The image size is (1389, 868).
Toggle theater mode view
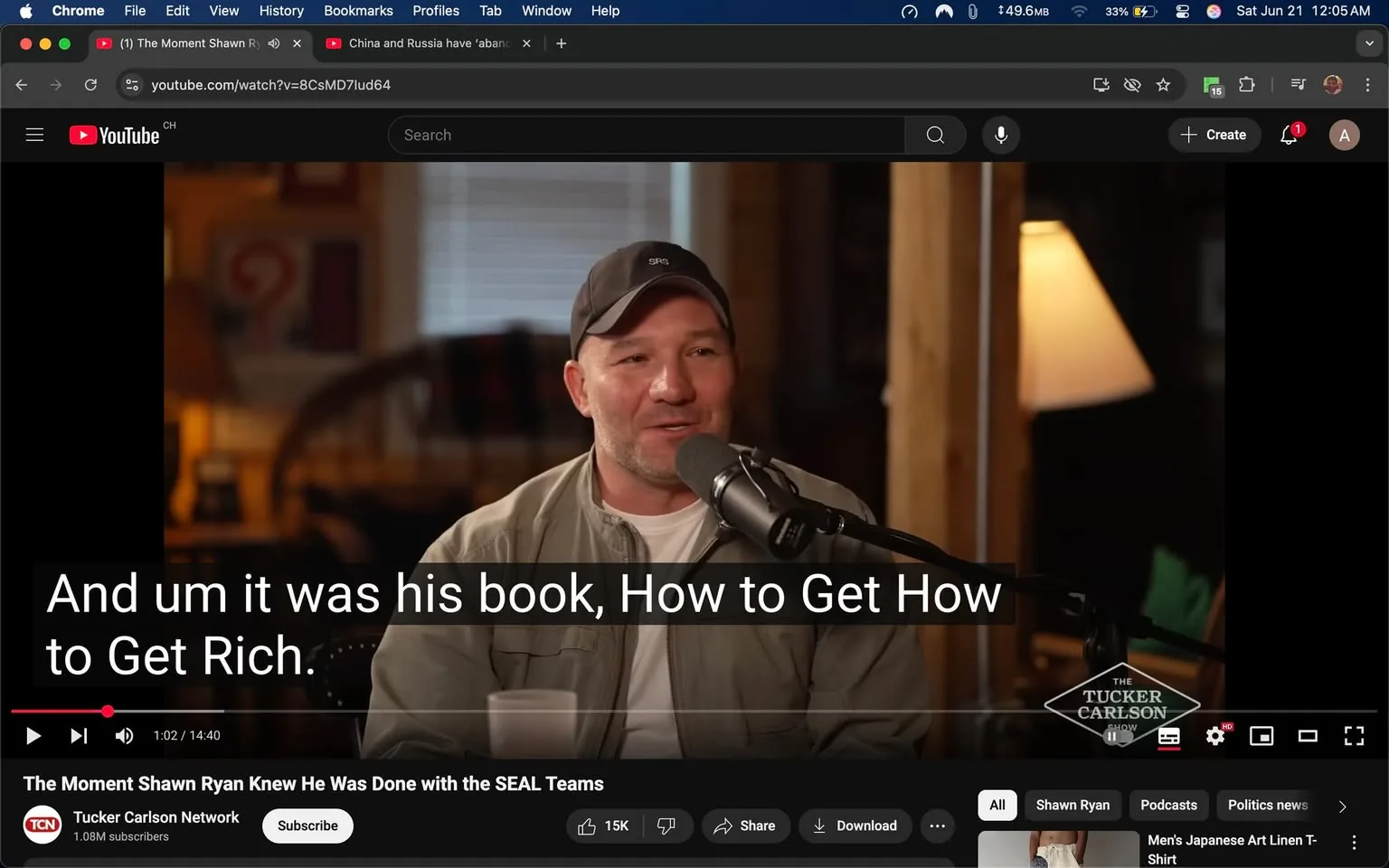pos(1308,736)
